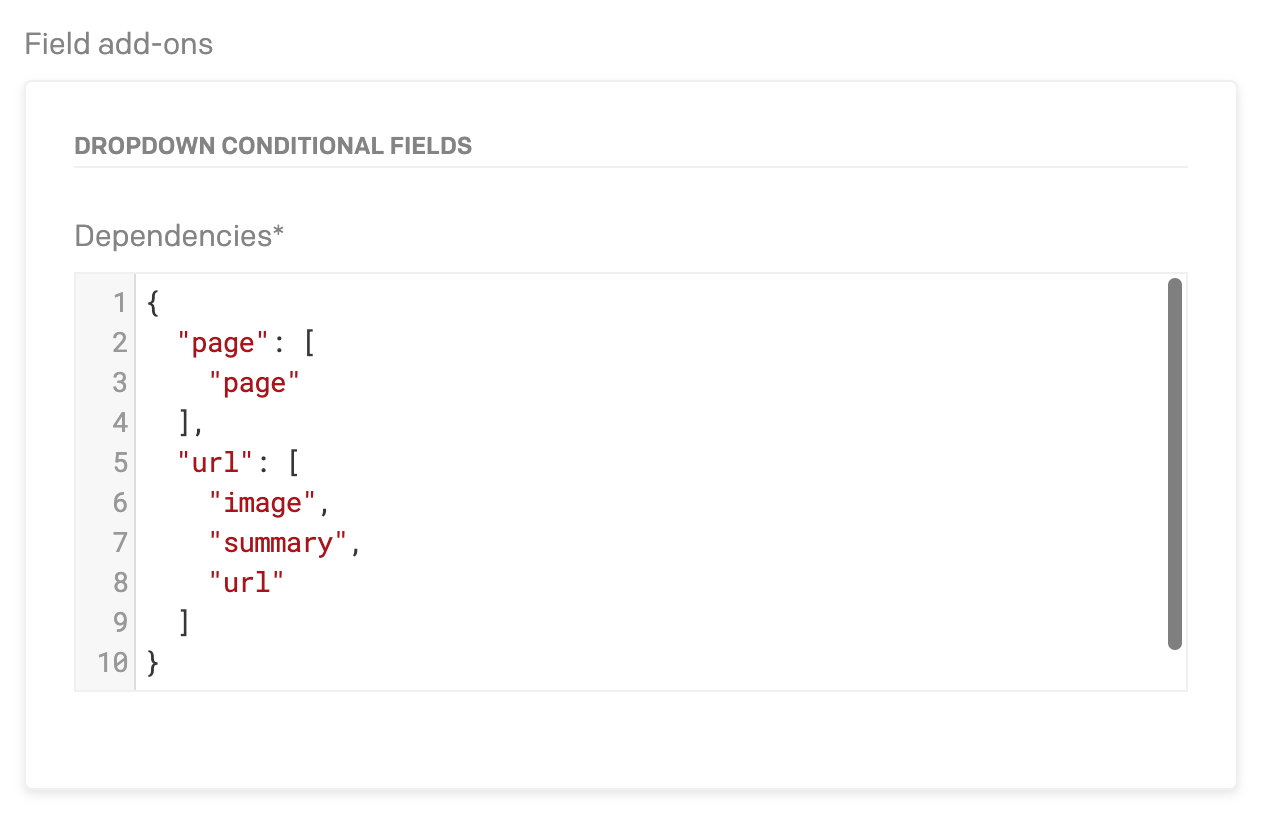The image size is (1266, 820).
Task: Click line number 3 in the editor gutter
Action: (x=120, y=383)
